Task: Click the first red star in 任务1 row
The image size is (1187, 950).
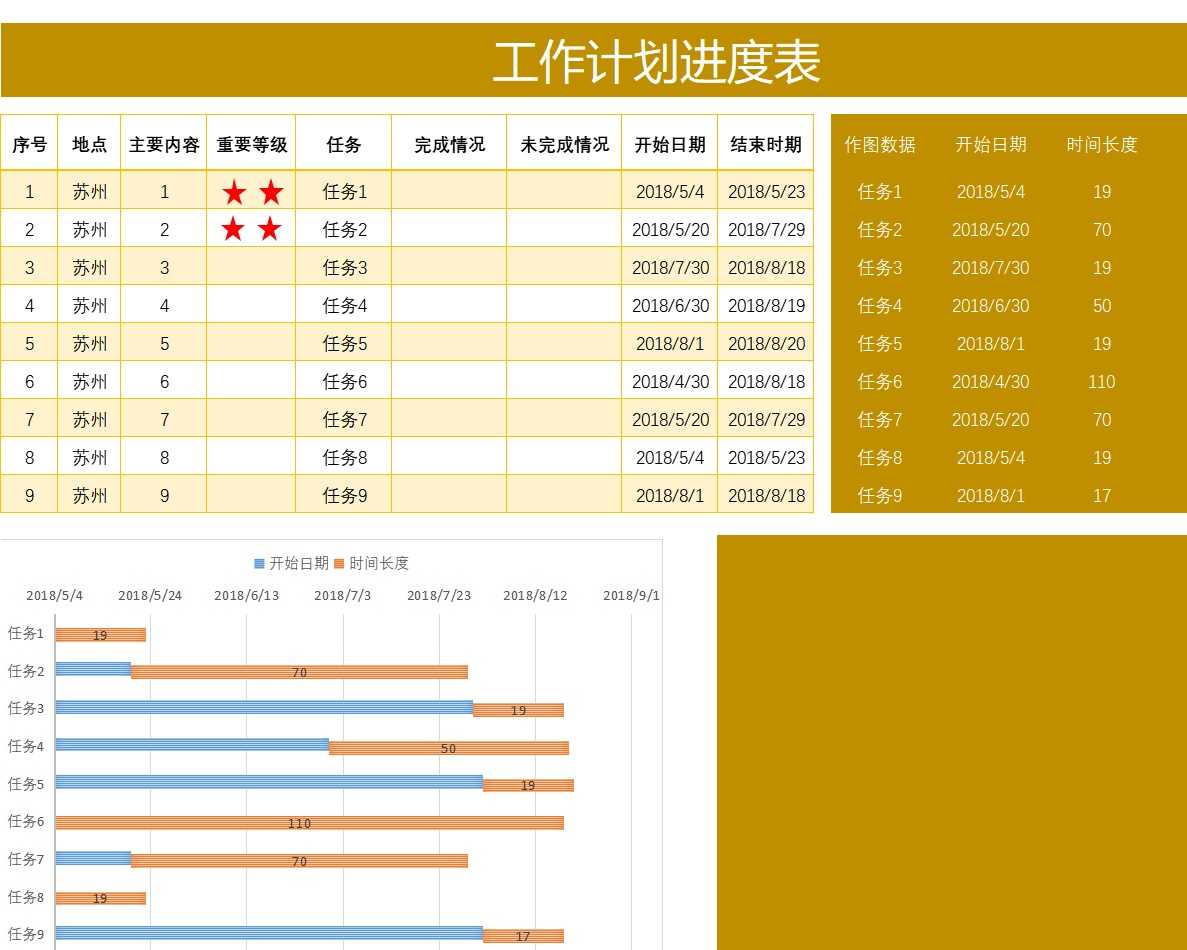Action: 235,191
